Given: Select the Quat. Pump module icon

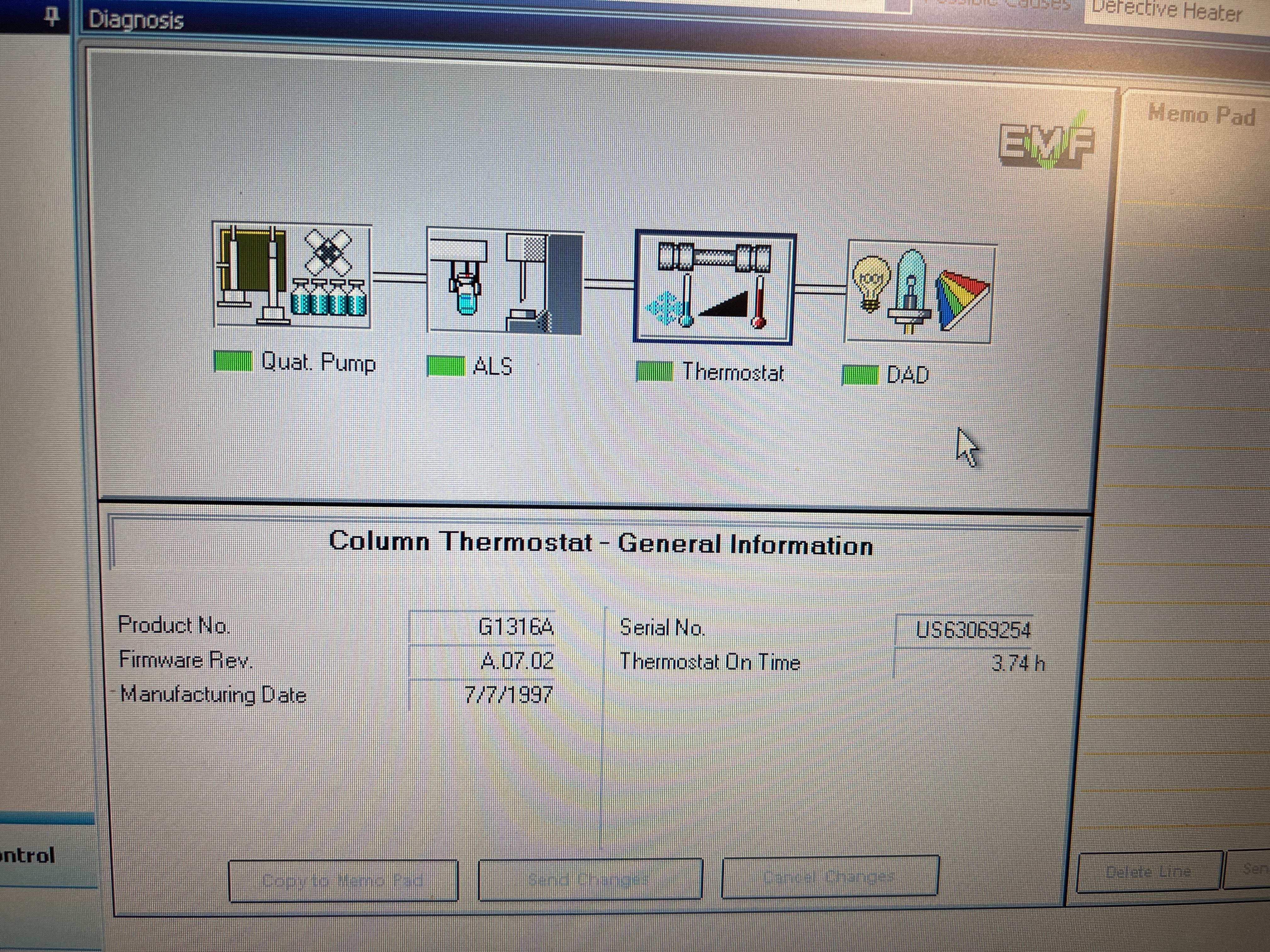Looking at the screenshot, I should tap(292, 275).
